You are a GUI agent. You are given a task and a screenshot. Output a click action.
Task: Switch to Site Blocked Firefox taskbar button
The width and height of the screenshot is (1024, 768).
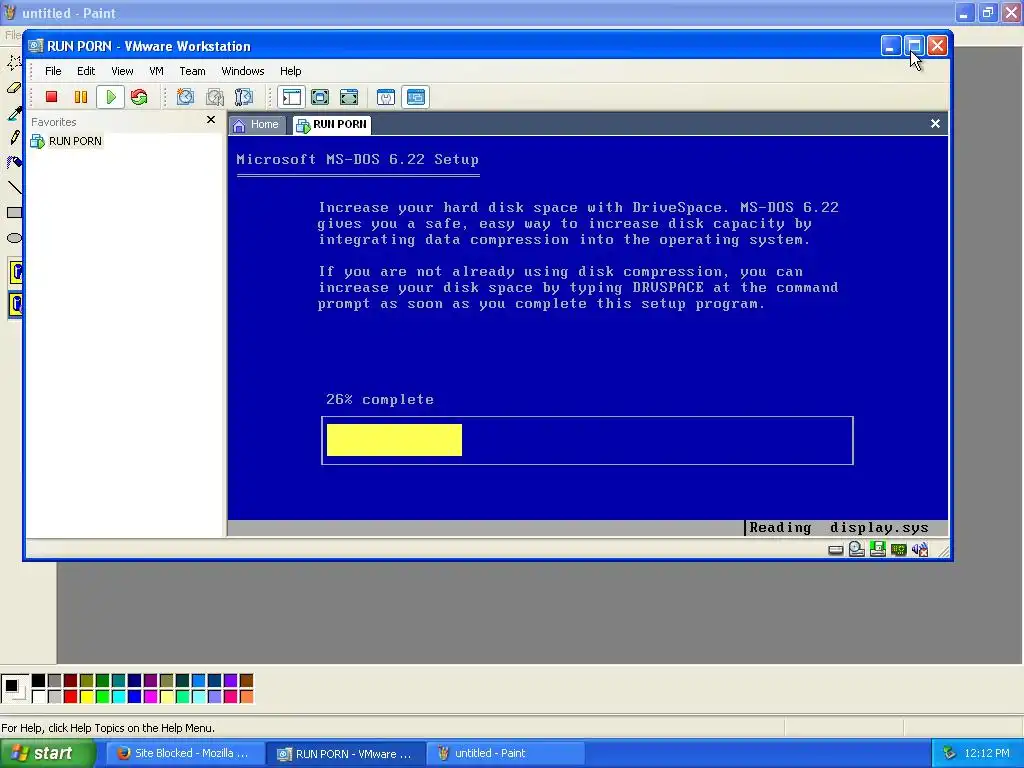tap(185, 754)
